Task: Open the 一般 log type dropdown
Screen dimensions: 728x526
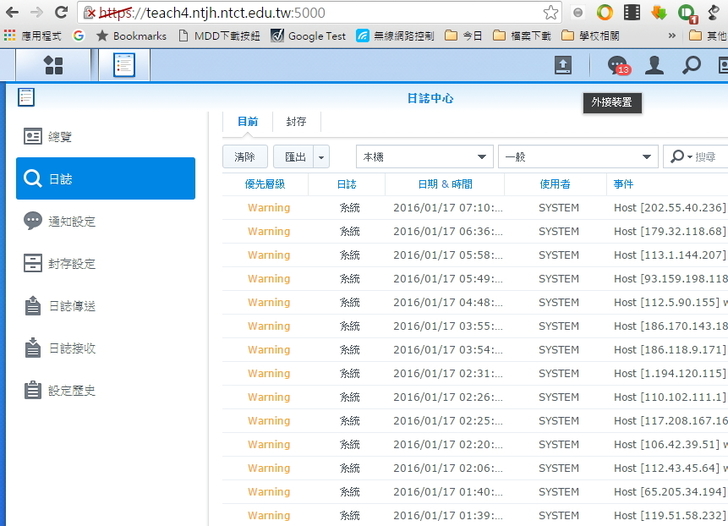Action: 577,157
